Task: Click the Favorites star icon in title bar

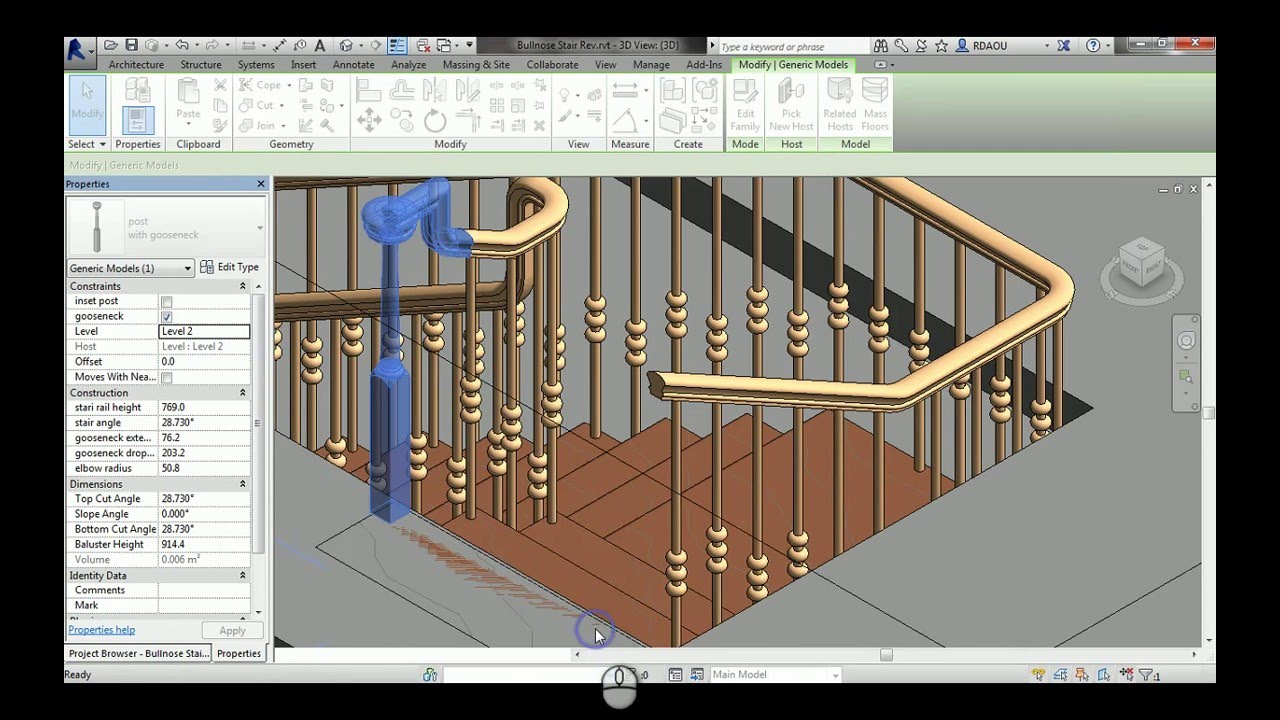Action: pyautogui.click(x=942, y=46)
